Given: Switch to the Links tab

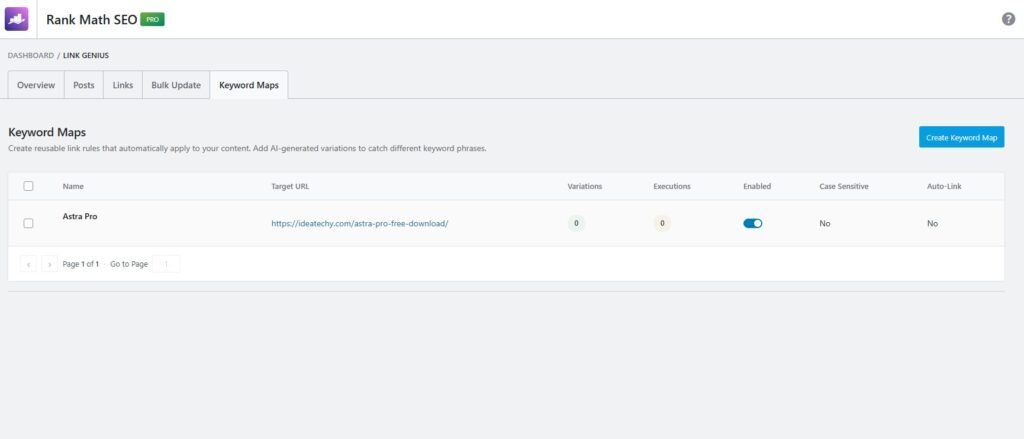Looking at the screenshot, I should (x=123, y=86).
